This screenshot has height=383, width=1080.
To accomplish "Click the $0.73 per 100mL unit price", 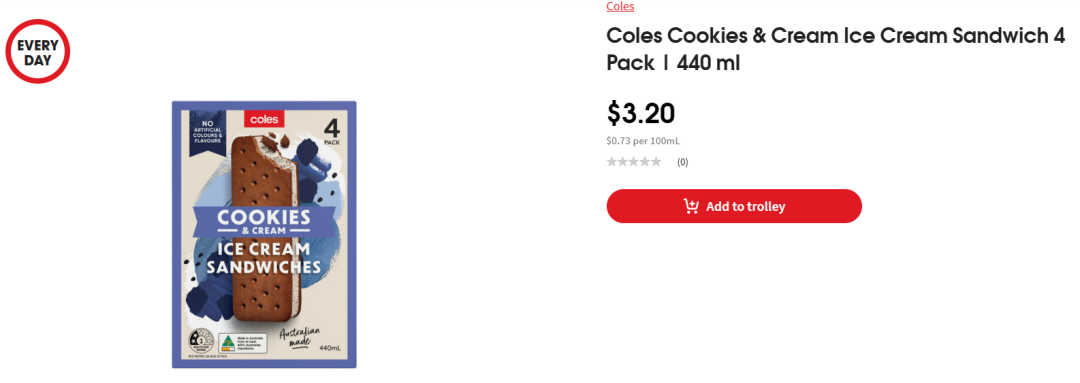I will (643, 141).
